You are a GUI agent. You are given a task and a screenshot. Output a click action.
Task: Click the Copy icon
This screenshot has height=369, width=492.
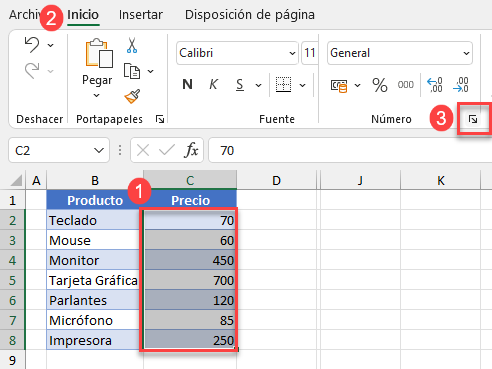132,71
